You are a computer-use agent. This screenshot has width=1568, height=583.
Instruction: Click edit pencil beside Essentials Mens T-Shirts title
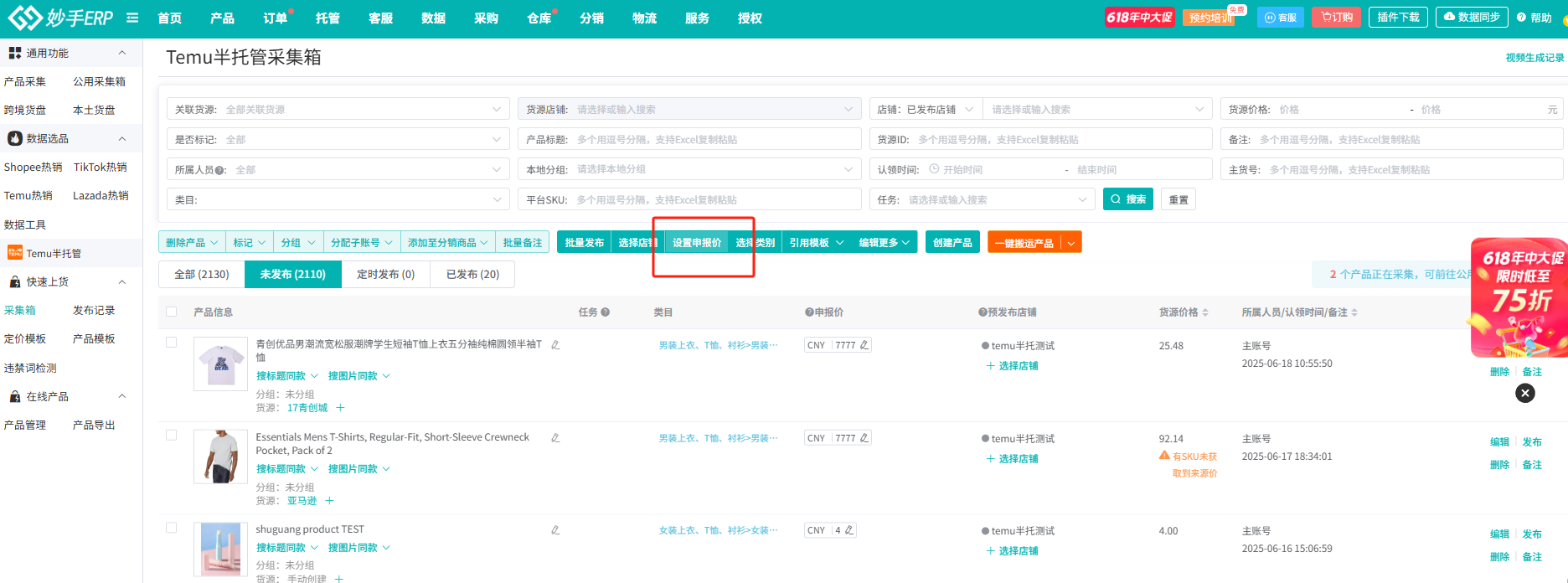pyautogui.click(x=555, y=437)
